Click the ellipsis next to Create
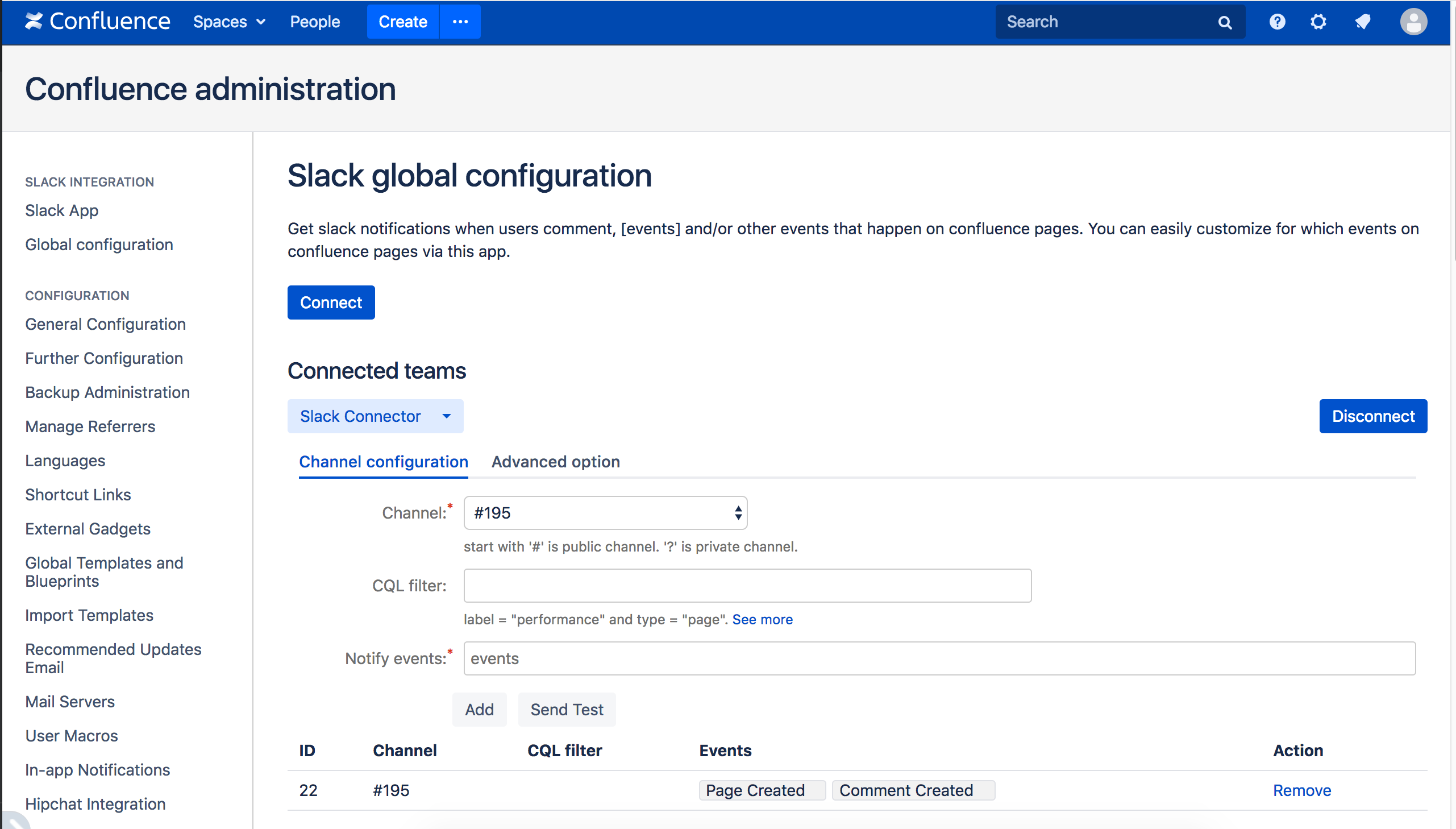Image resolution: width=1456 pixels, height=829 pixels. [x=460, y=21]
